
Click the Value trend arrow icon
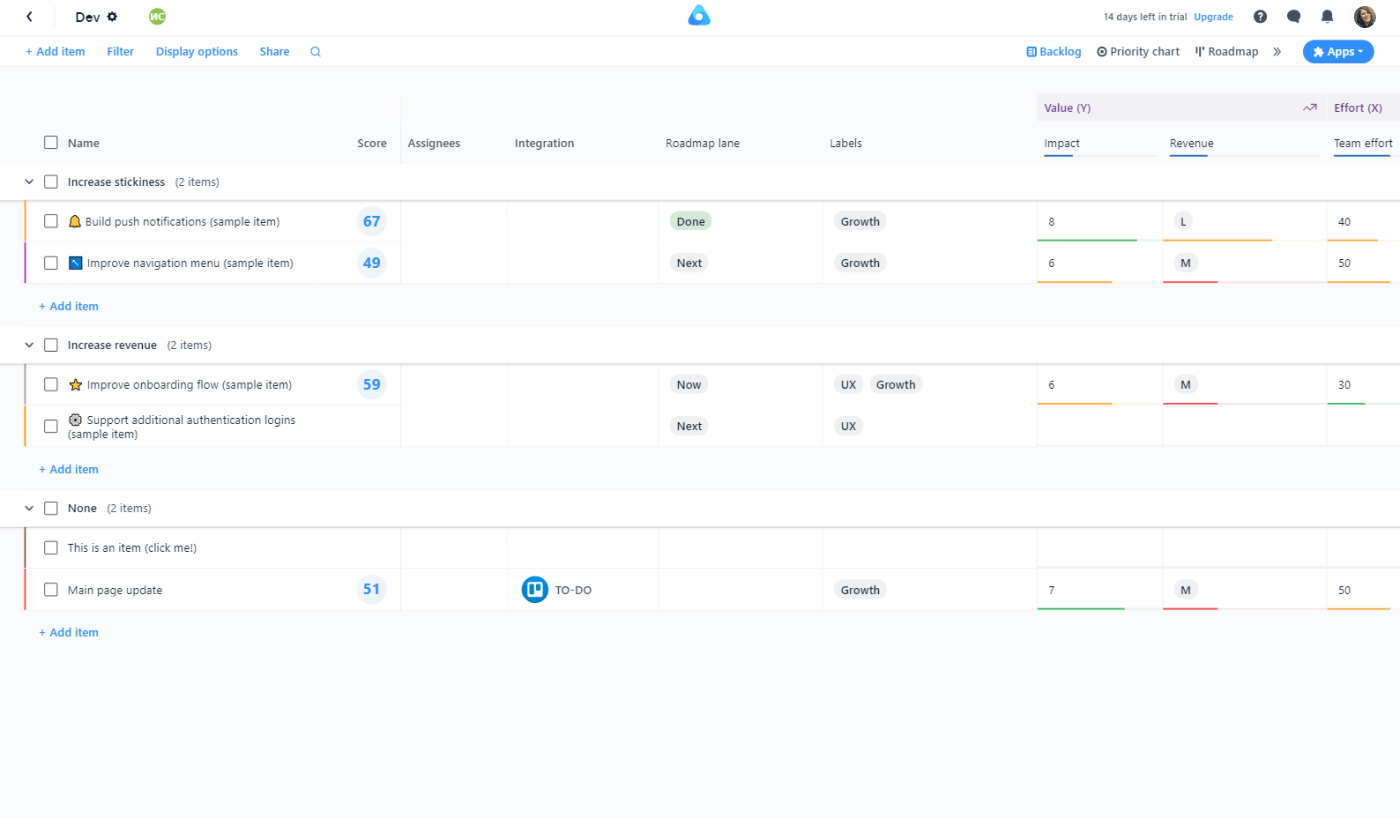tap(1309, 108)
